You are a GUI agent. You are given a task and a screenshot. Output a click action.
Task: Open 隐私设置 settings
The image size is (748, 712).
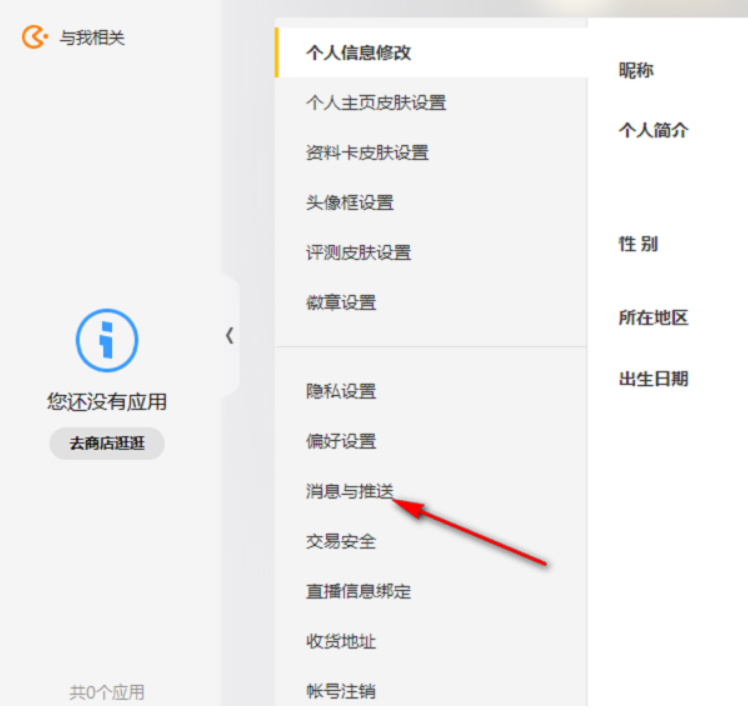(x=341, y=391)
